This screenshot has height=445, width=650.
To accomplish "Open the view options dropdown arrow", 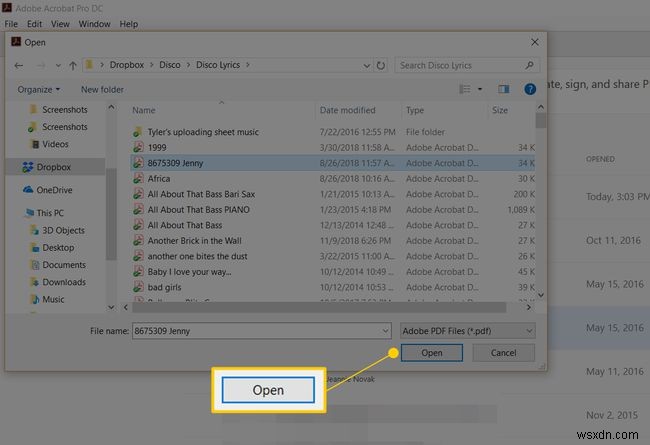I will [x=480, y=89].
